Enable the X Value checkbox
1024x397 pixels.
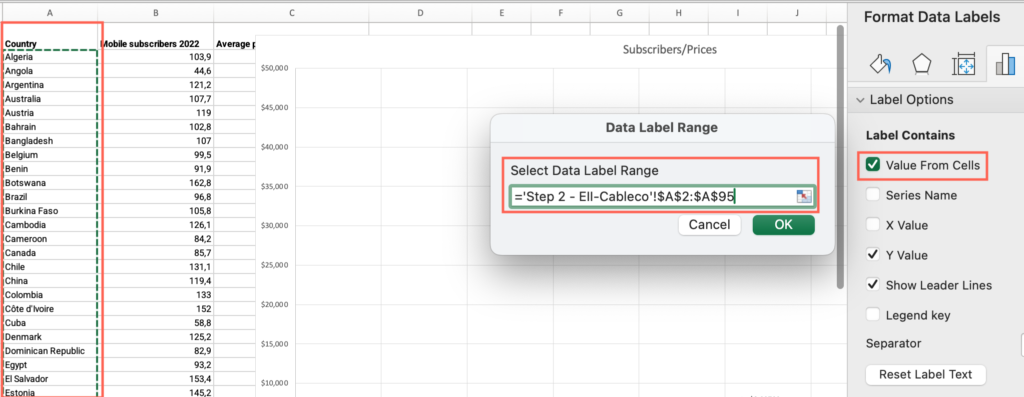872,225
